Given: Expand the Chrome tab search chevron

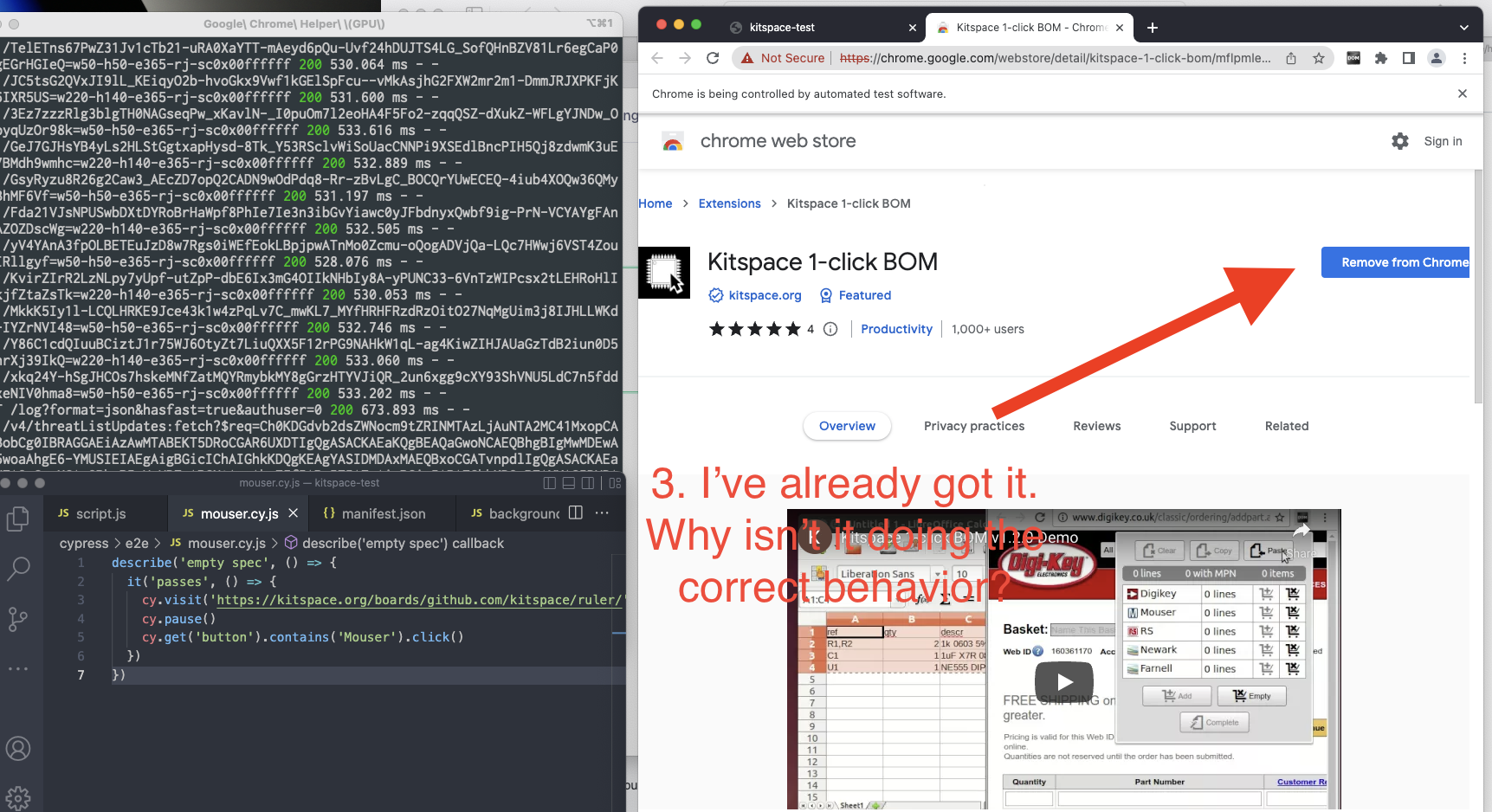Looking at the screenshot, I should pos(1464,28).
